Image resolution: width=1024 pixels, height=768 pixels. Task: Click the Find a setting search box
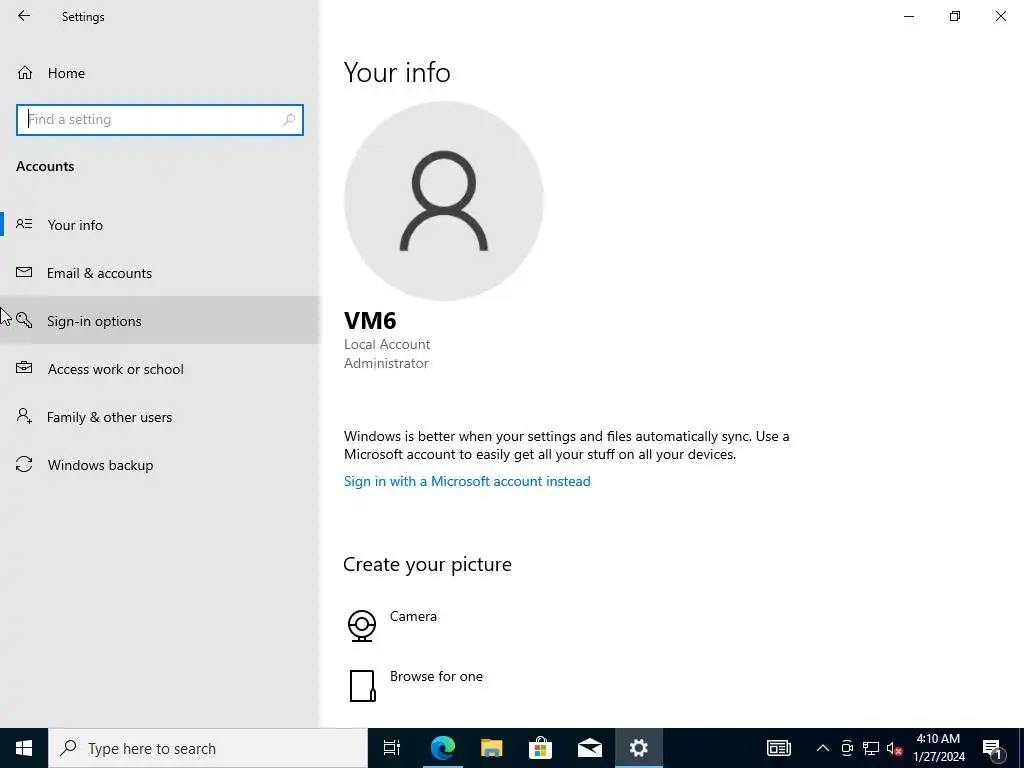click(x=160, y=120)
